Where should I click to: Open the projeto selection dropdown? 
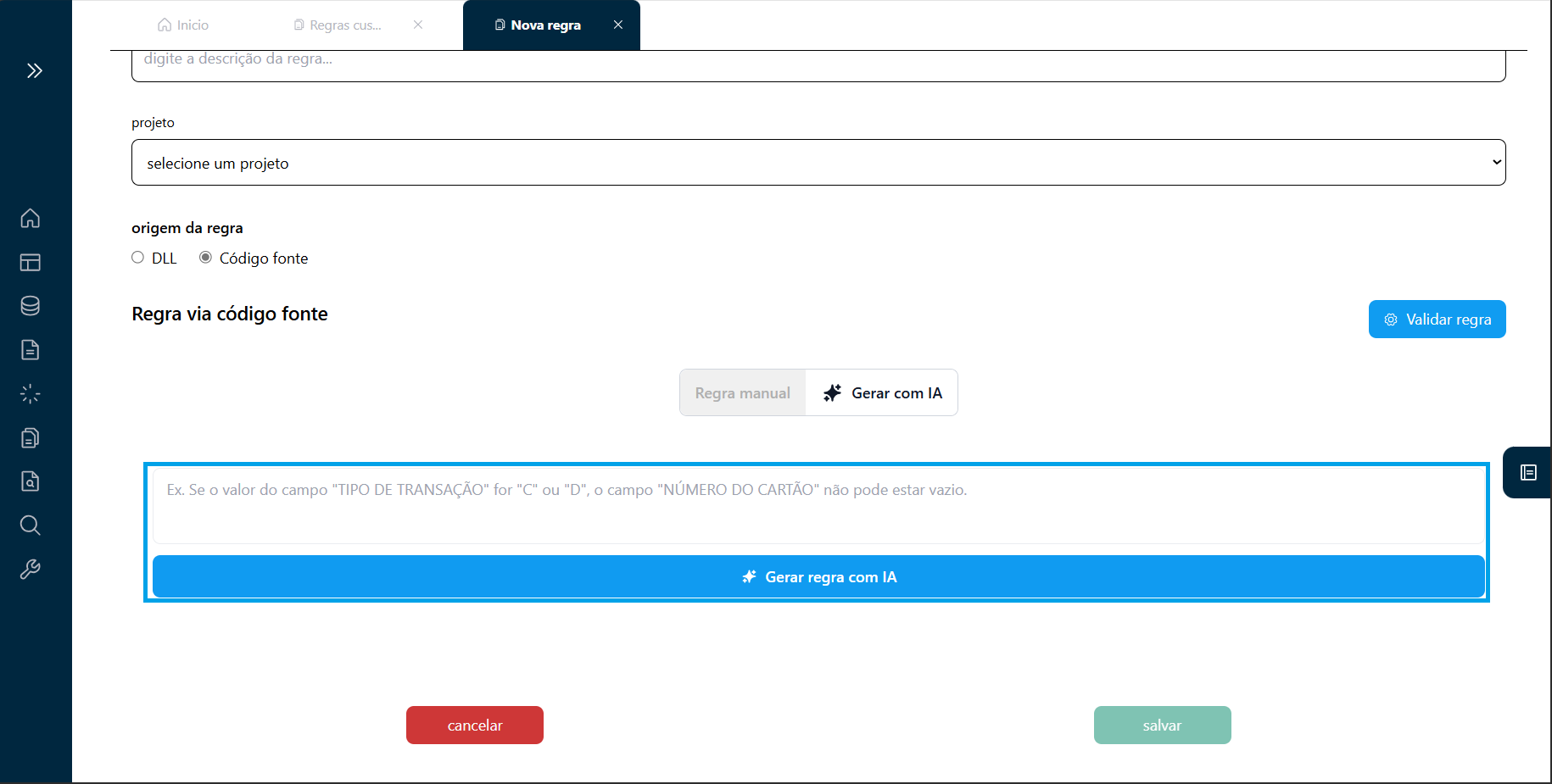(x=818, y=162)
